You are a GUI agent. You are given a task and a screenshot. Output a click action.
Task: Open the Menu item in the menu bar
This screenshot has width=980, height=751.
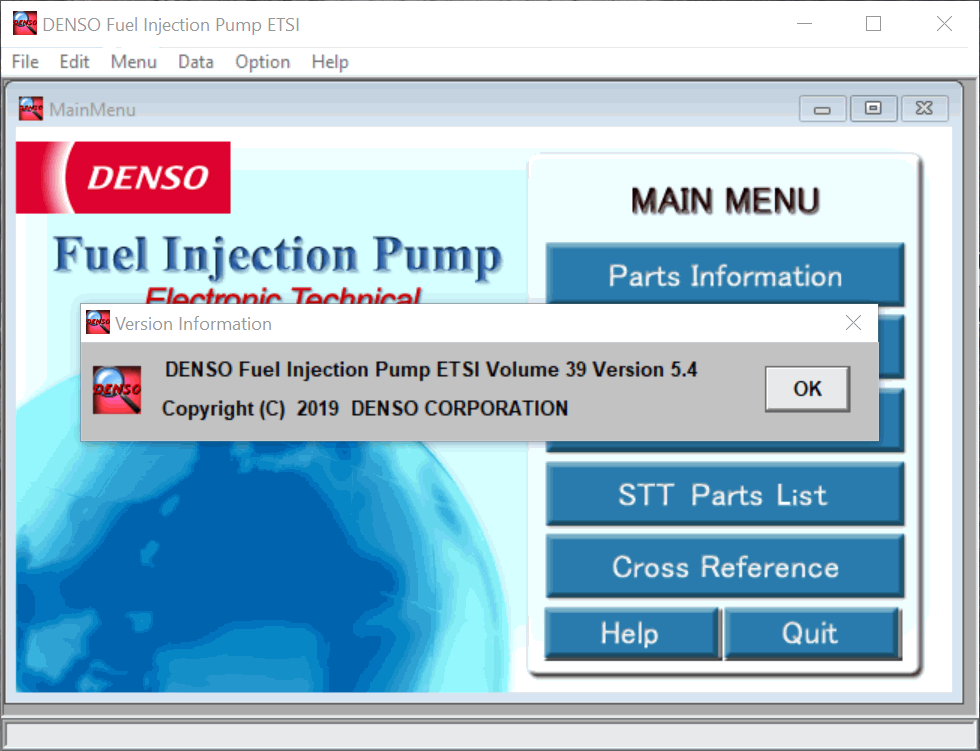(x=133, y=61)
